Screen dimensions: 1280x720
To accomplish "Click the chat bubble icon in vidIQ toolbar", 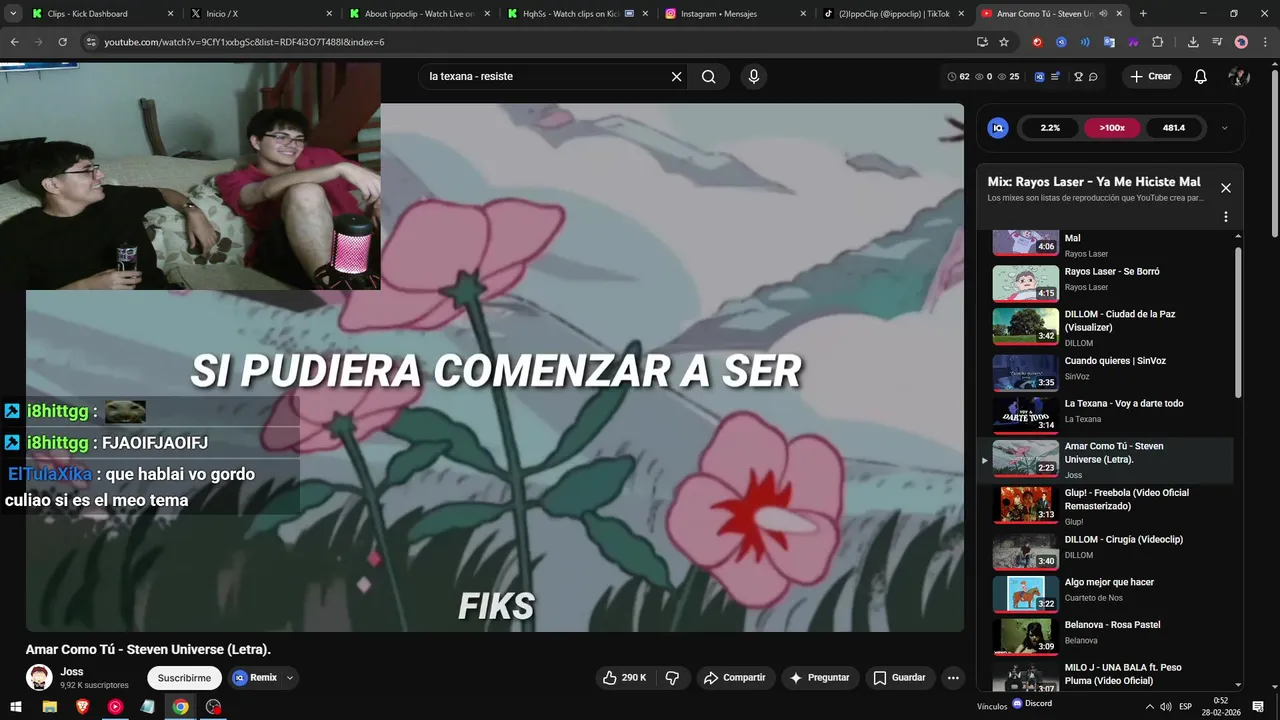I will pos(1093,77).
